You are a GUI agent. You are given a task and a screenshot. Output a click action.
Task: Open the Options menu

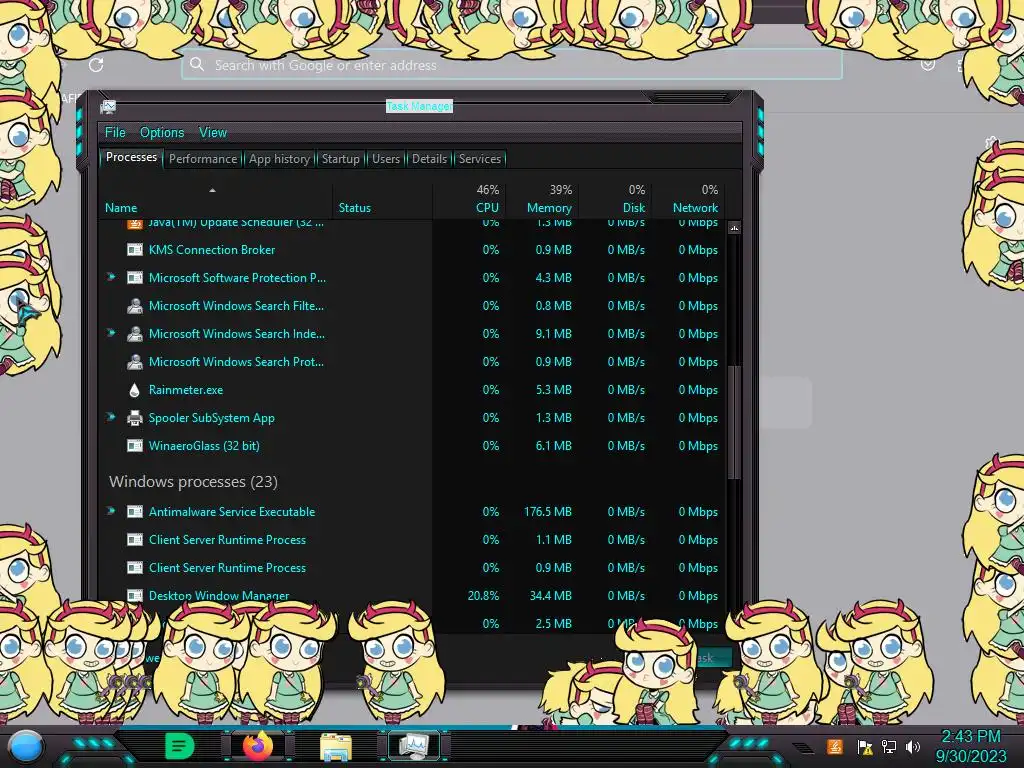[x=162, y=133]
